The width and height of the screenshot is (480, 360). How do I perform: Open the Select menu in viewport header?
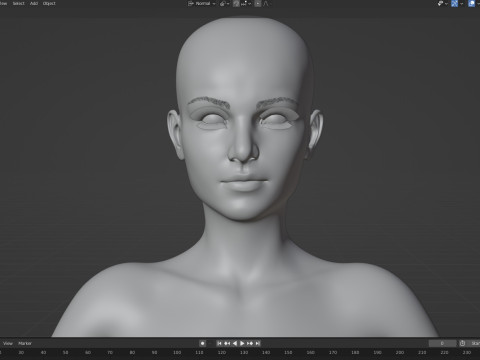pyautogui.click(x=19, y=3)
